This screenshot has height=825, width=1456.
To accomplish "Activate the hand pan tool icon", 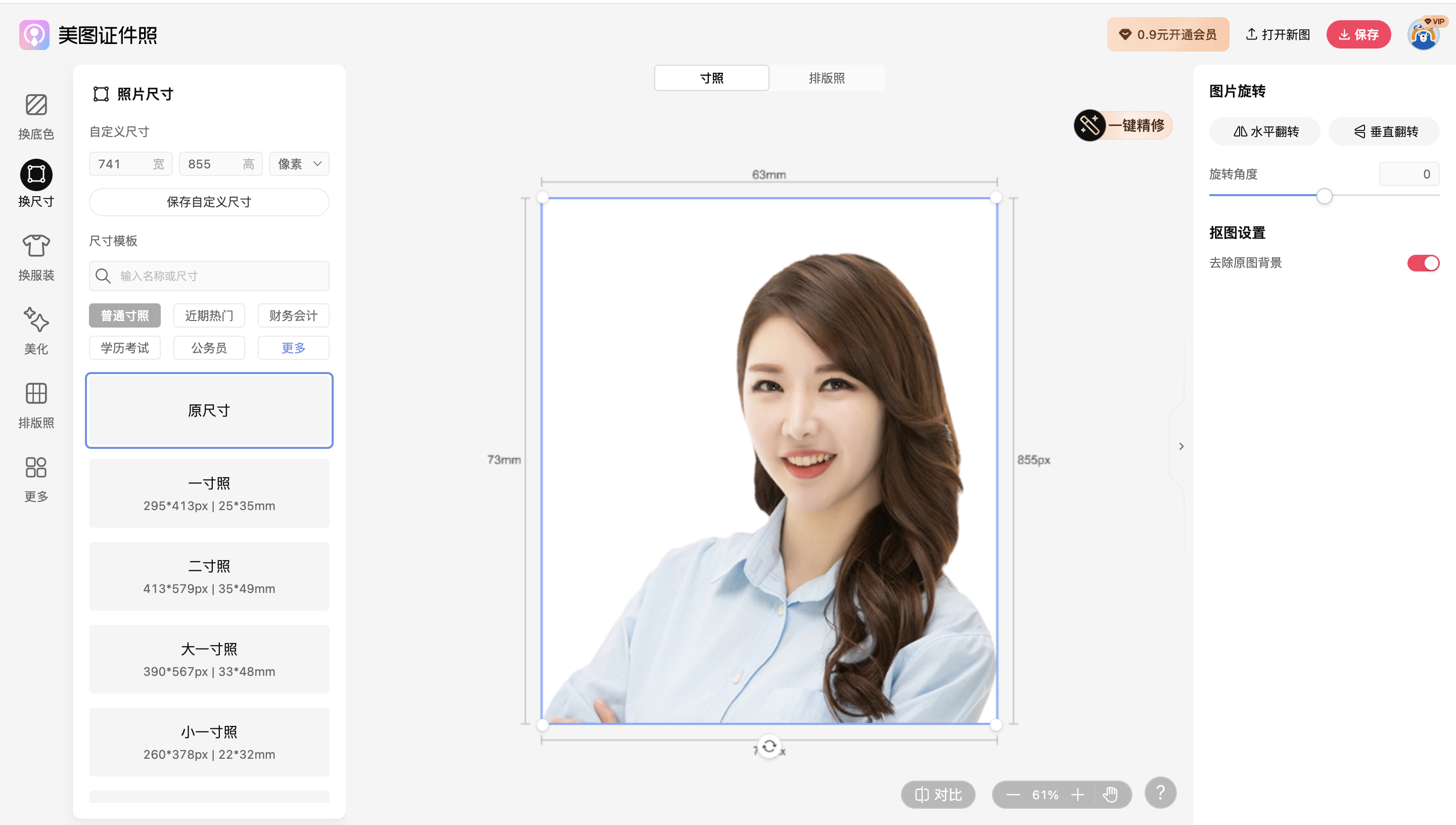I will [x=1110, y=794].
